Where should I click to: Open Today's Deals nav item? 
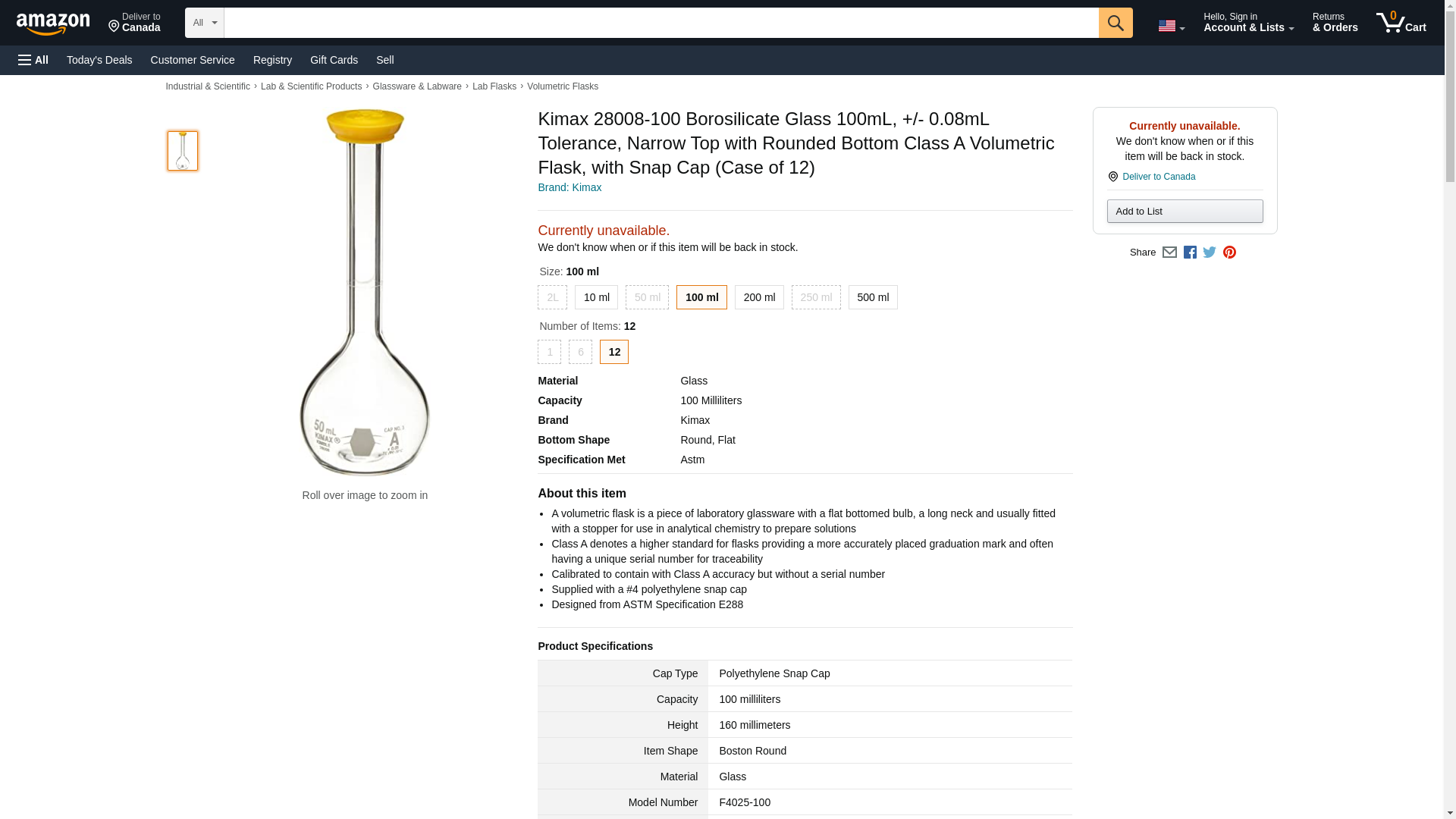coord(99,60)
